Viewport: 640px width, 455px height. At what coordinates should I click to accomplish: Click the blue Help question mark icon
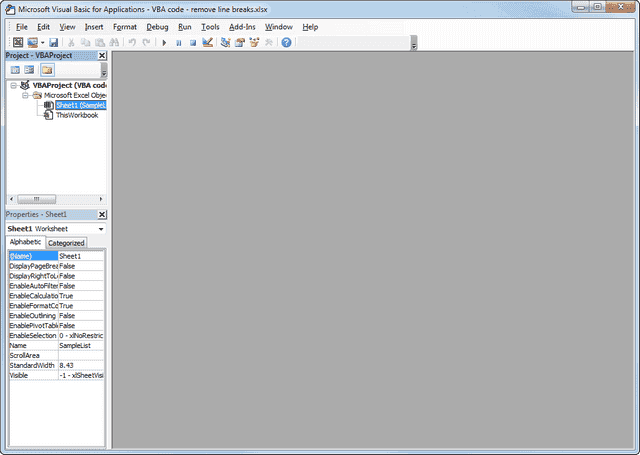coord(286,43)
